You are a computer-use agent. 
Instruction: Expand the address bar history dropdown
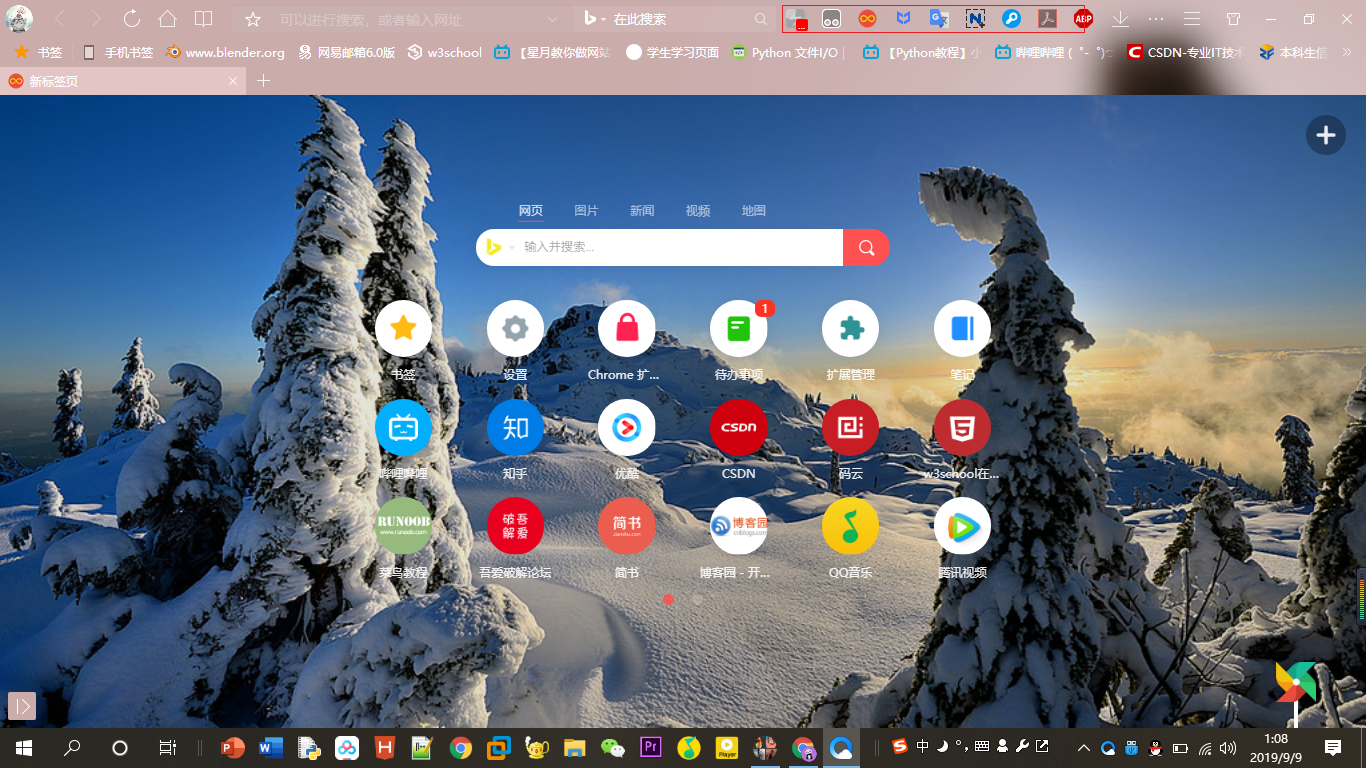click(552, 19)
